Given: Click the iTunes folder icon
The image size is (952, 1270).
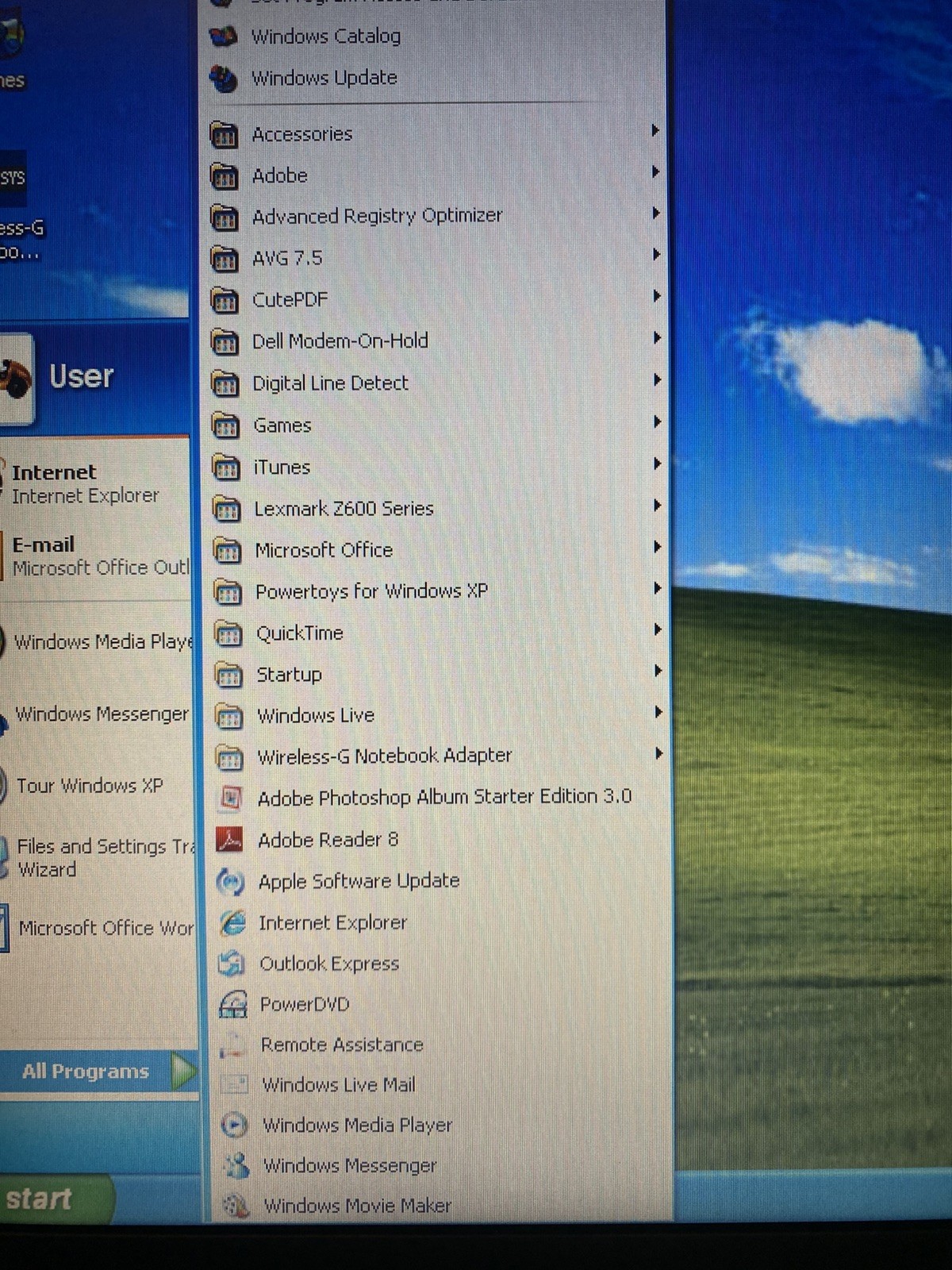Looking at the screenshot, I should 227,468.
